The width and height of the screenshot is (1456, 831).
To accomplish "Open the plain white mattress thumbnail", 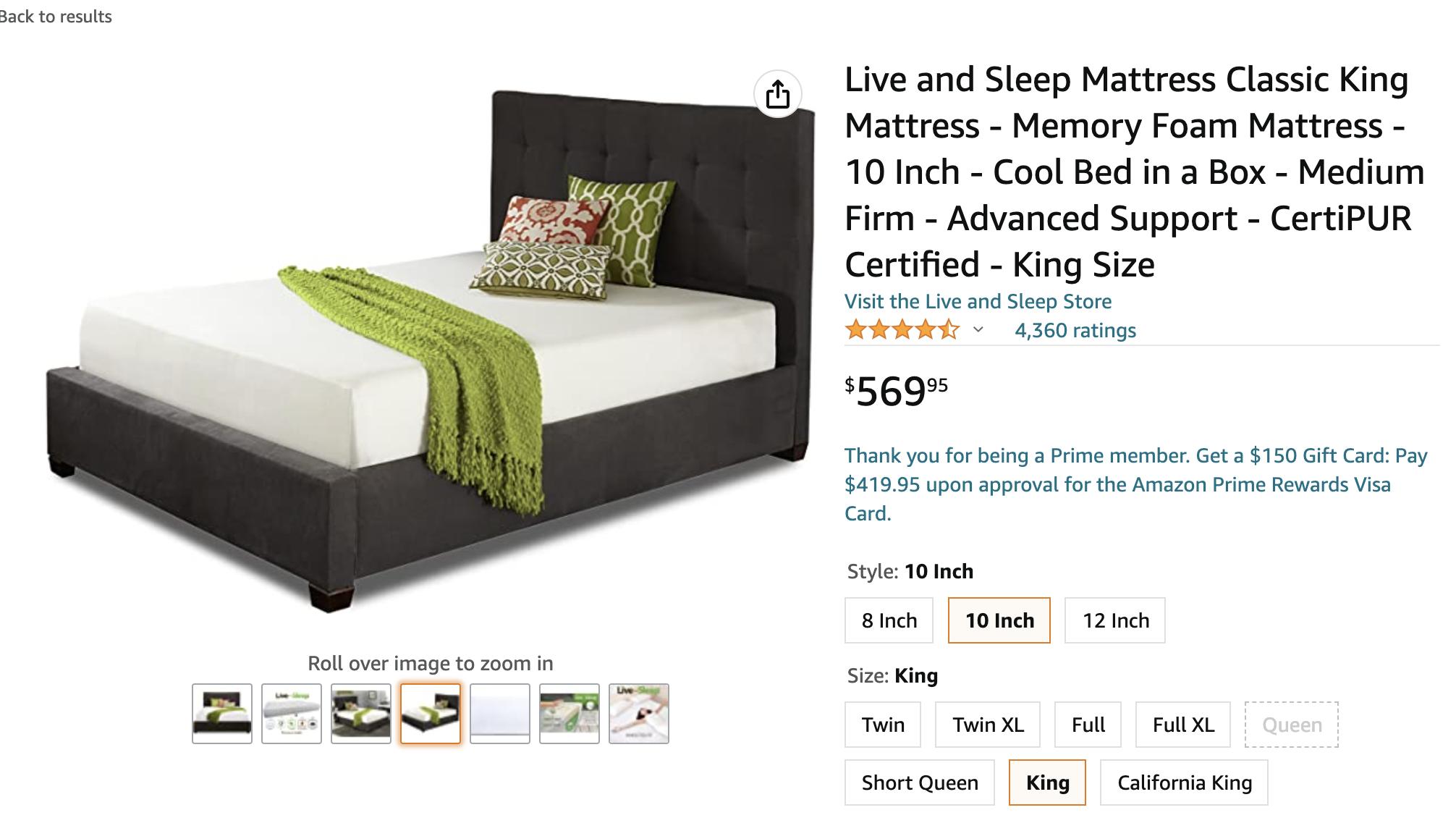I will click(x=500, y=714).
